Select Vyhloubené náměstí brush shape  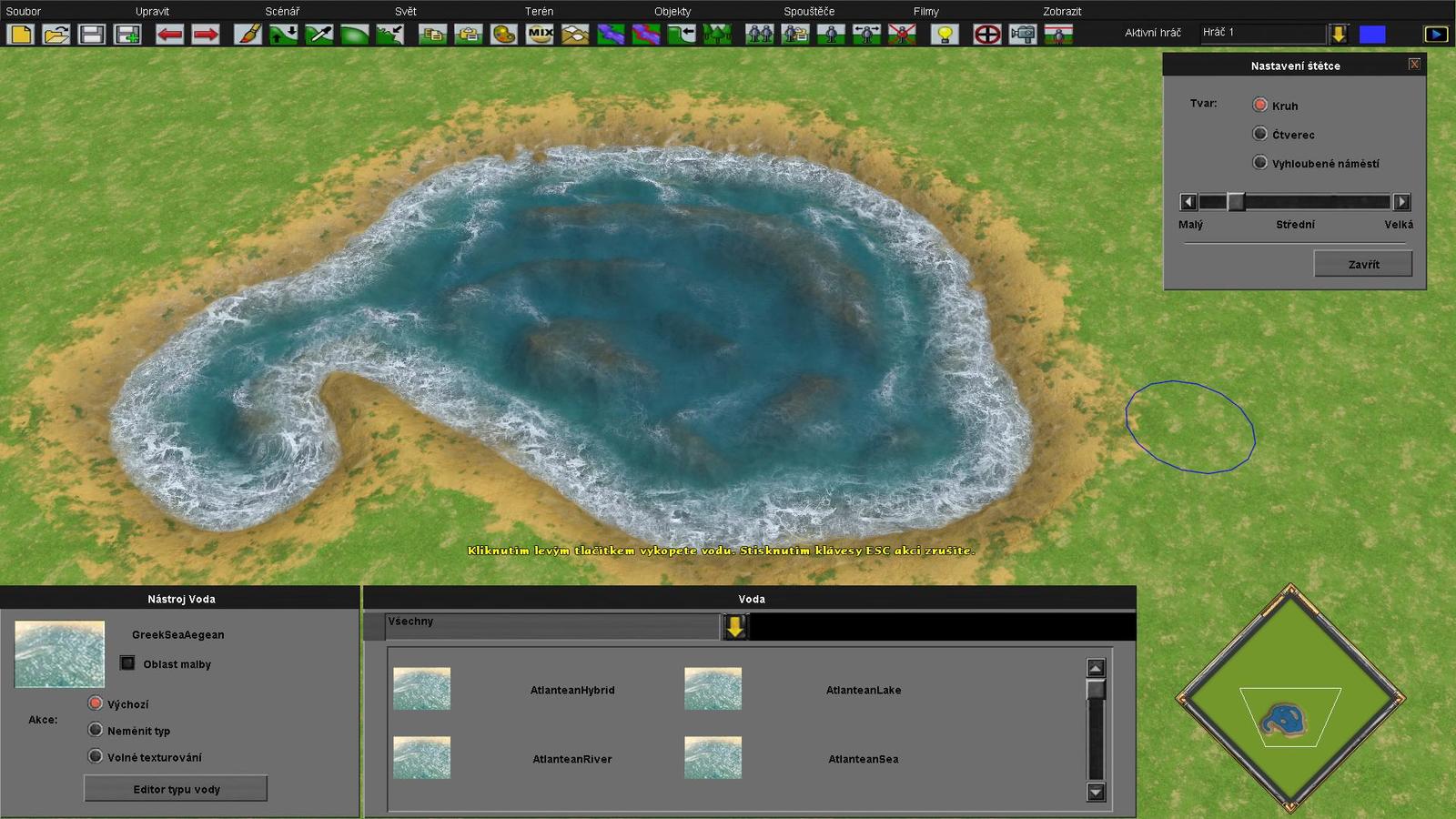click(1260, 163)
